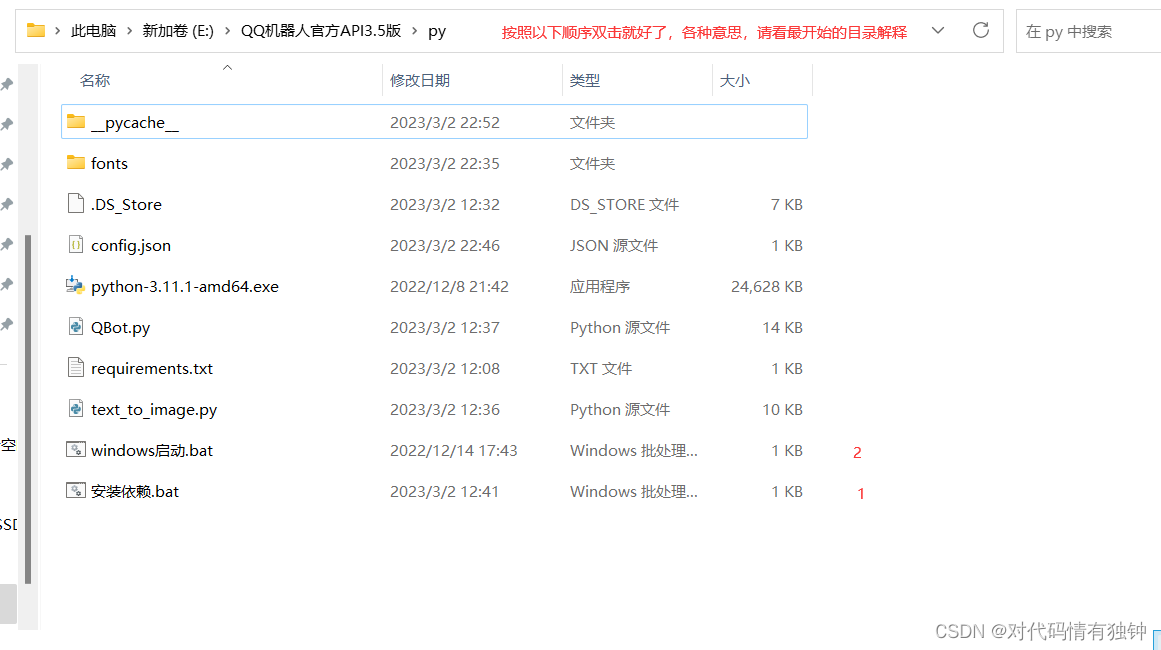Go to 此电脑 in the breadcrumb
The image size is (1161, 650).
click(93, 31)
